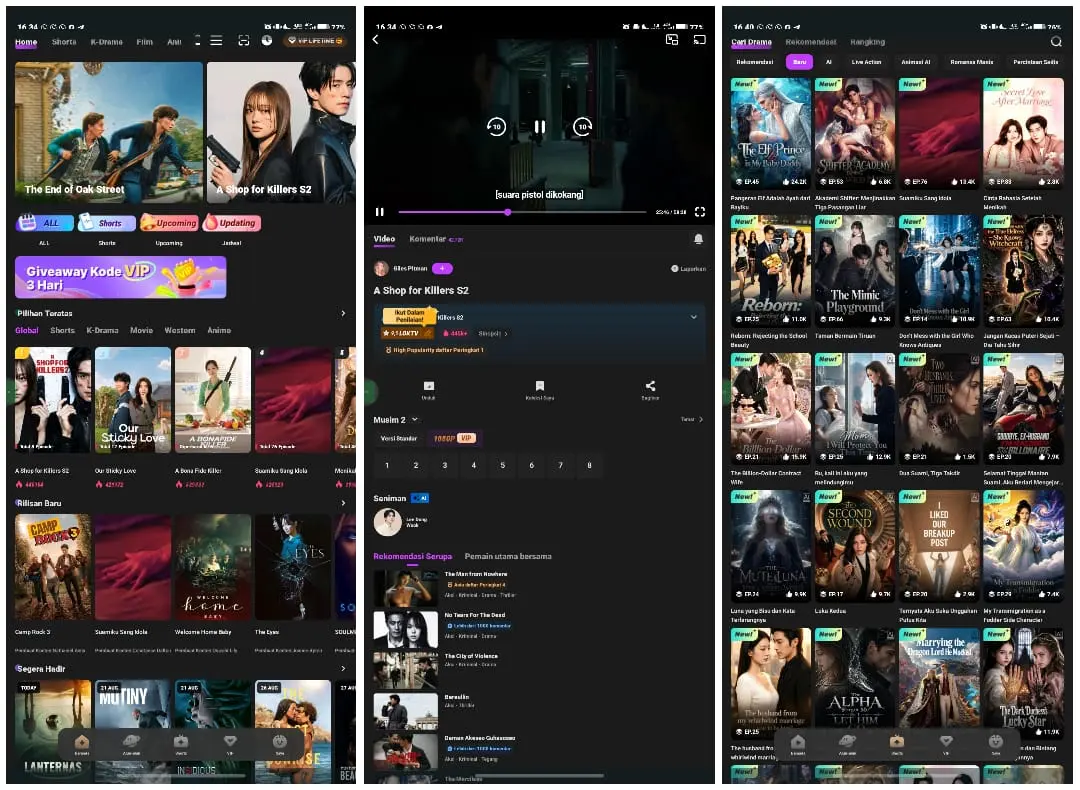
Task: Tap the Upcoming bell shortcut
Action: (169, 222)
